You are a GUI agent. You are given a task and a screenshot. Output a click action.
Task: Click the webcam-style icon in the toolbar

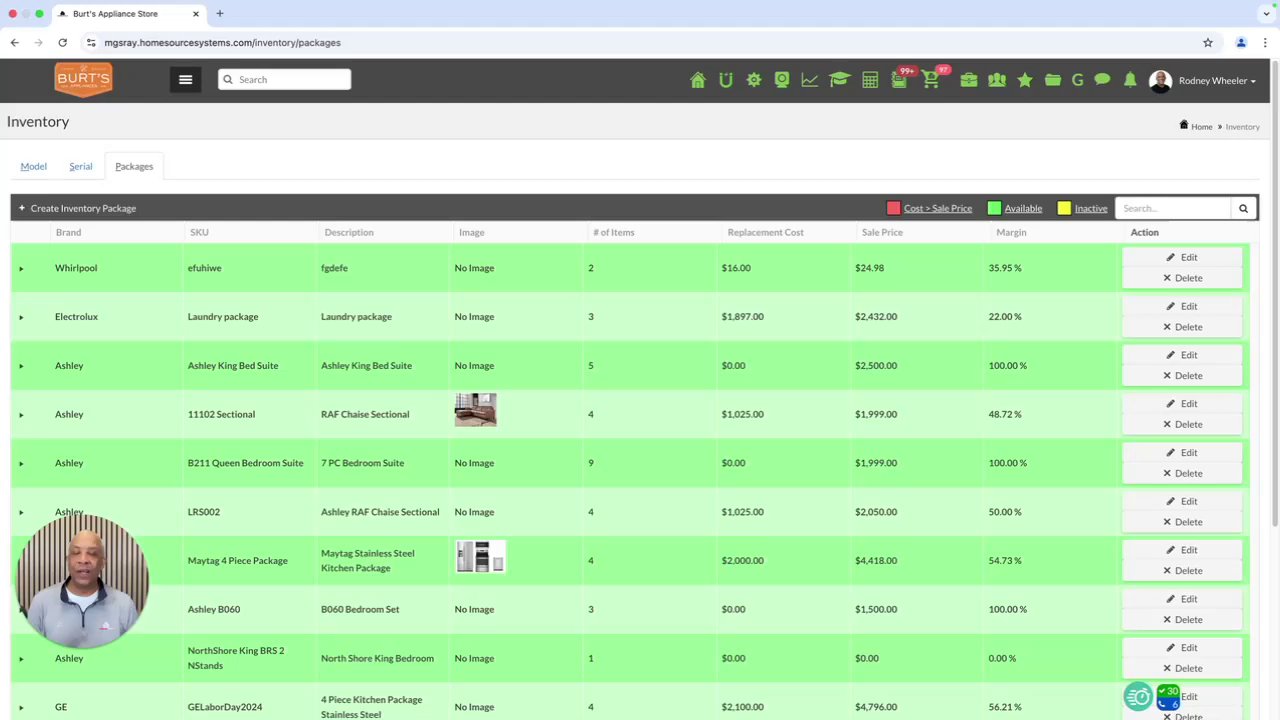pos(782,80)
